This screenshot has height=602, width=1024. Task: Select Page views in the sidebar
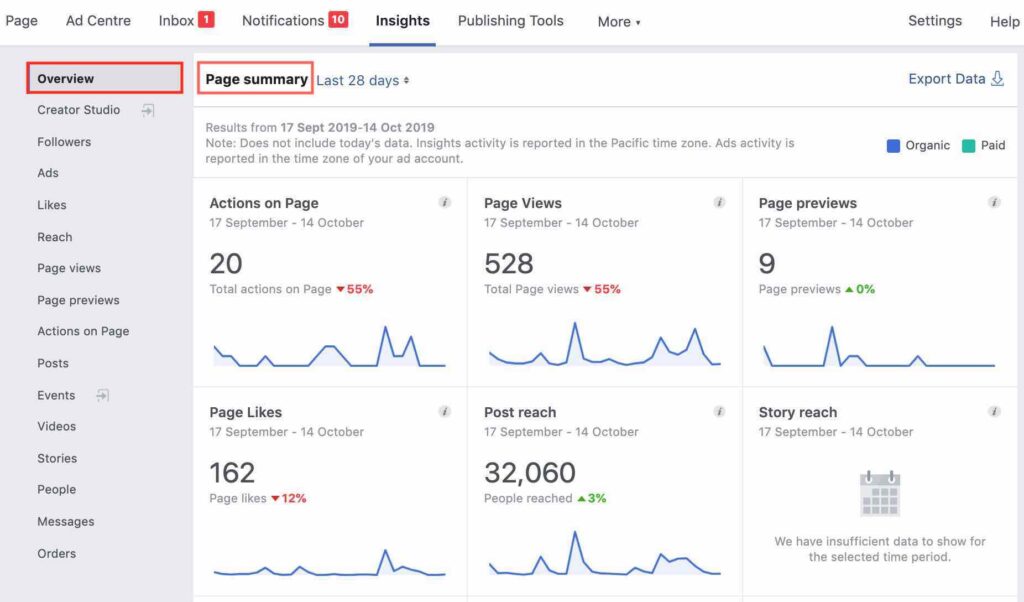point(69,268)
